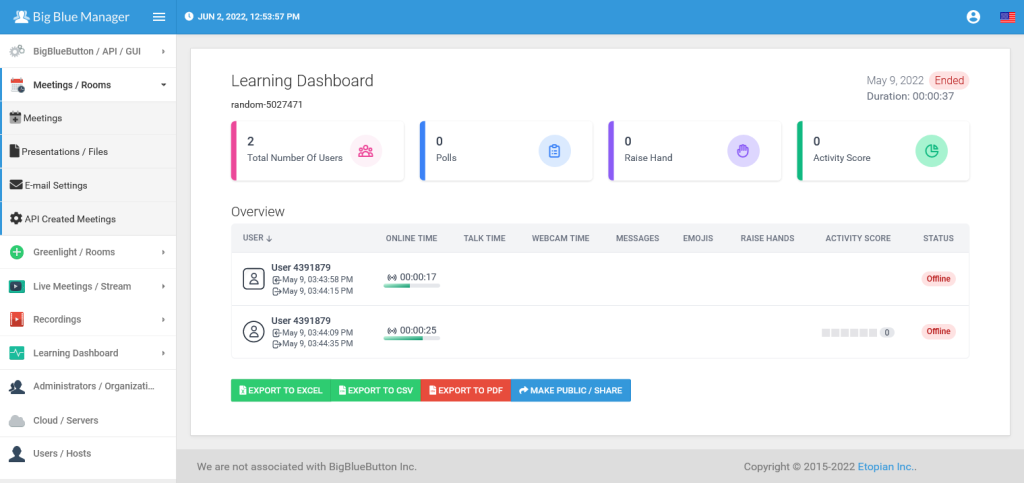1024x483 pixels.
Task: Click the blue Polls clipboard icon
Action: [x=554, y=151]
